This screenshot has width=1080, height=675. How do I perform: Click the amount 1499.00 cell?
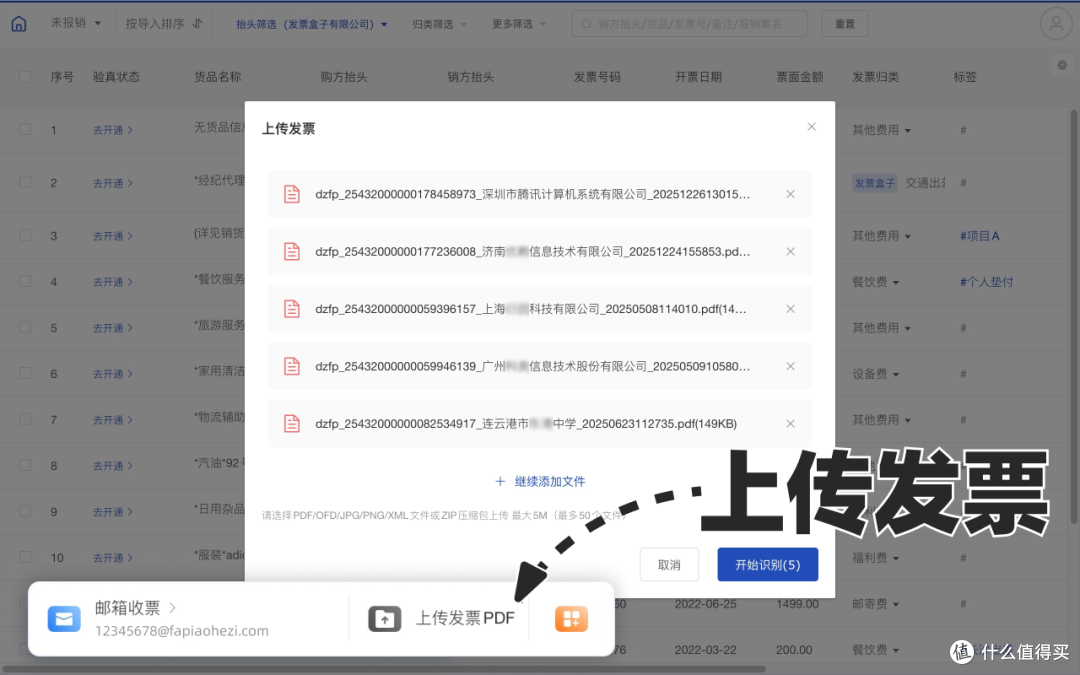(798, 604)
